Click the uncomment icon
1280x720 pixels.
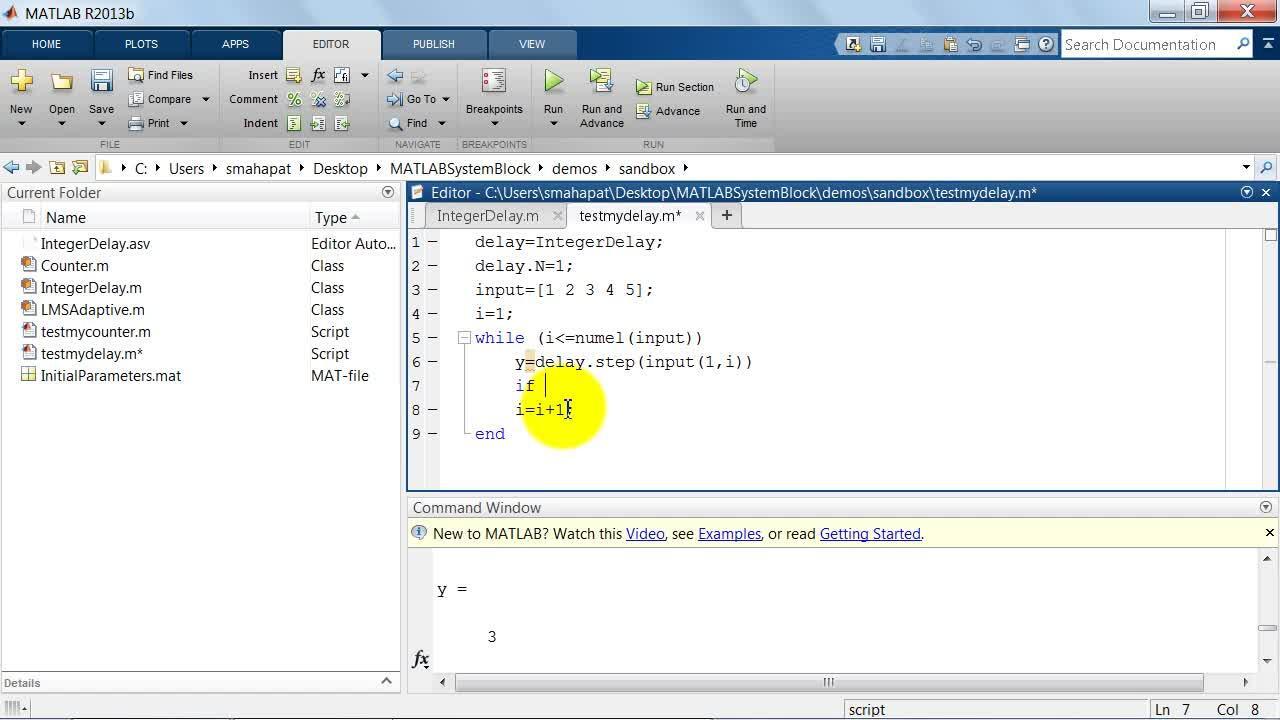[318, 99]
